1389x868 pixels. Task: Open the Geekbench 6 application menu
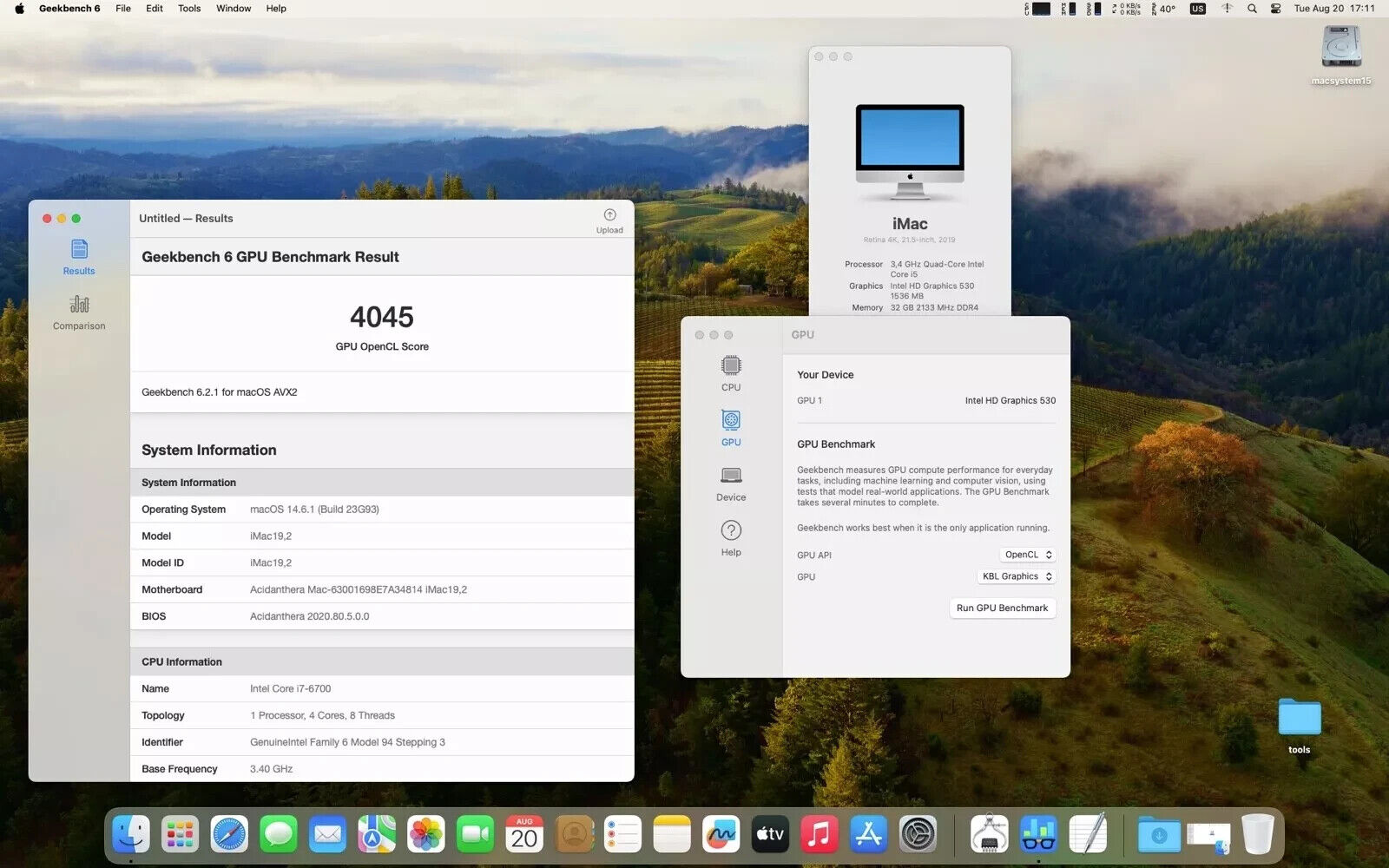(69, 9)
